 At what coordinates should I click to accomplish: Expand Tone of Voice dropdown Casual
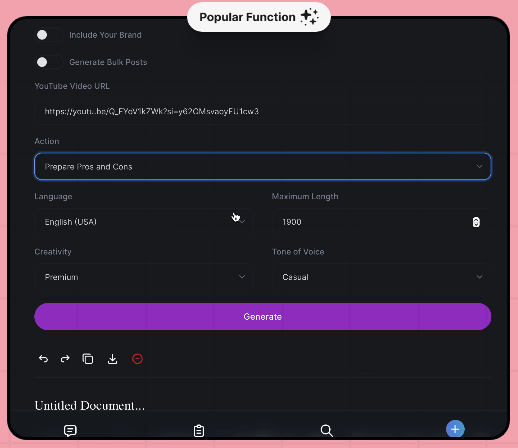pyautogui.click(x=381, y=277)
